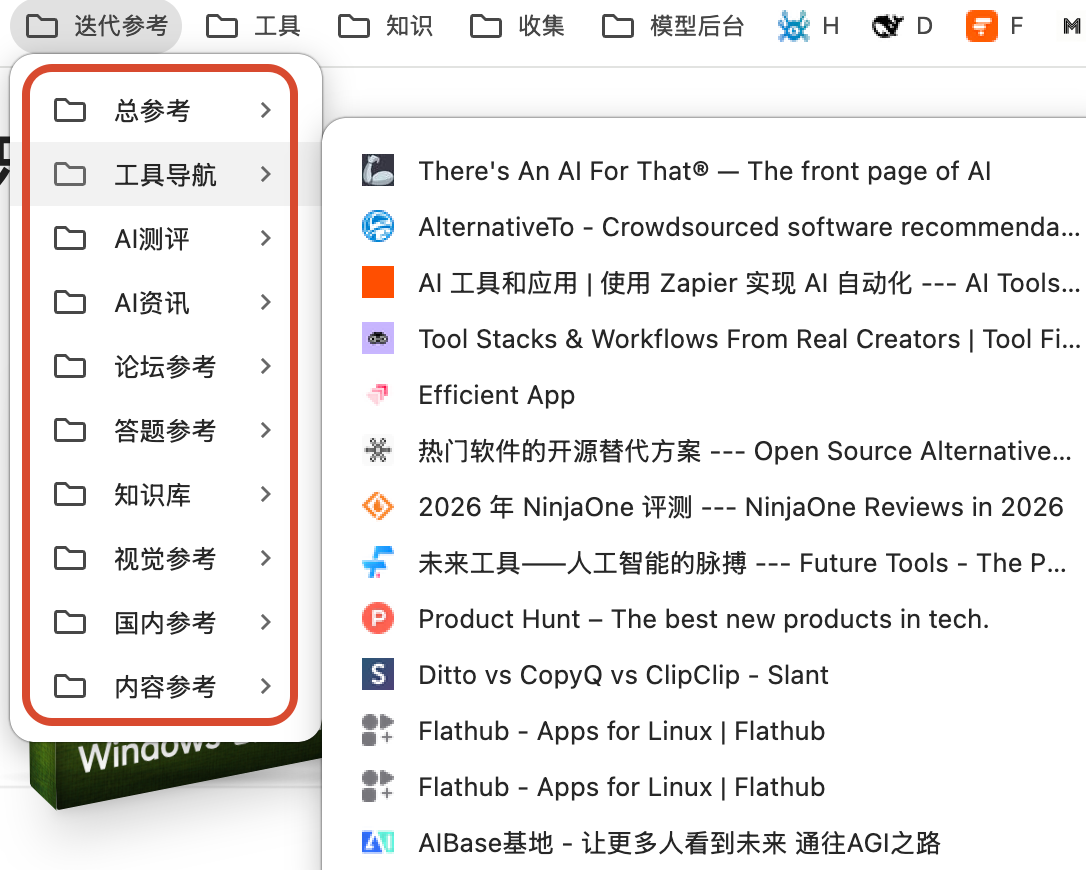Open the 工具 bookmarks folder

coord(253,26)
